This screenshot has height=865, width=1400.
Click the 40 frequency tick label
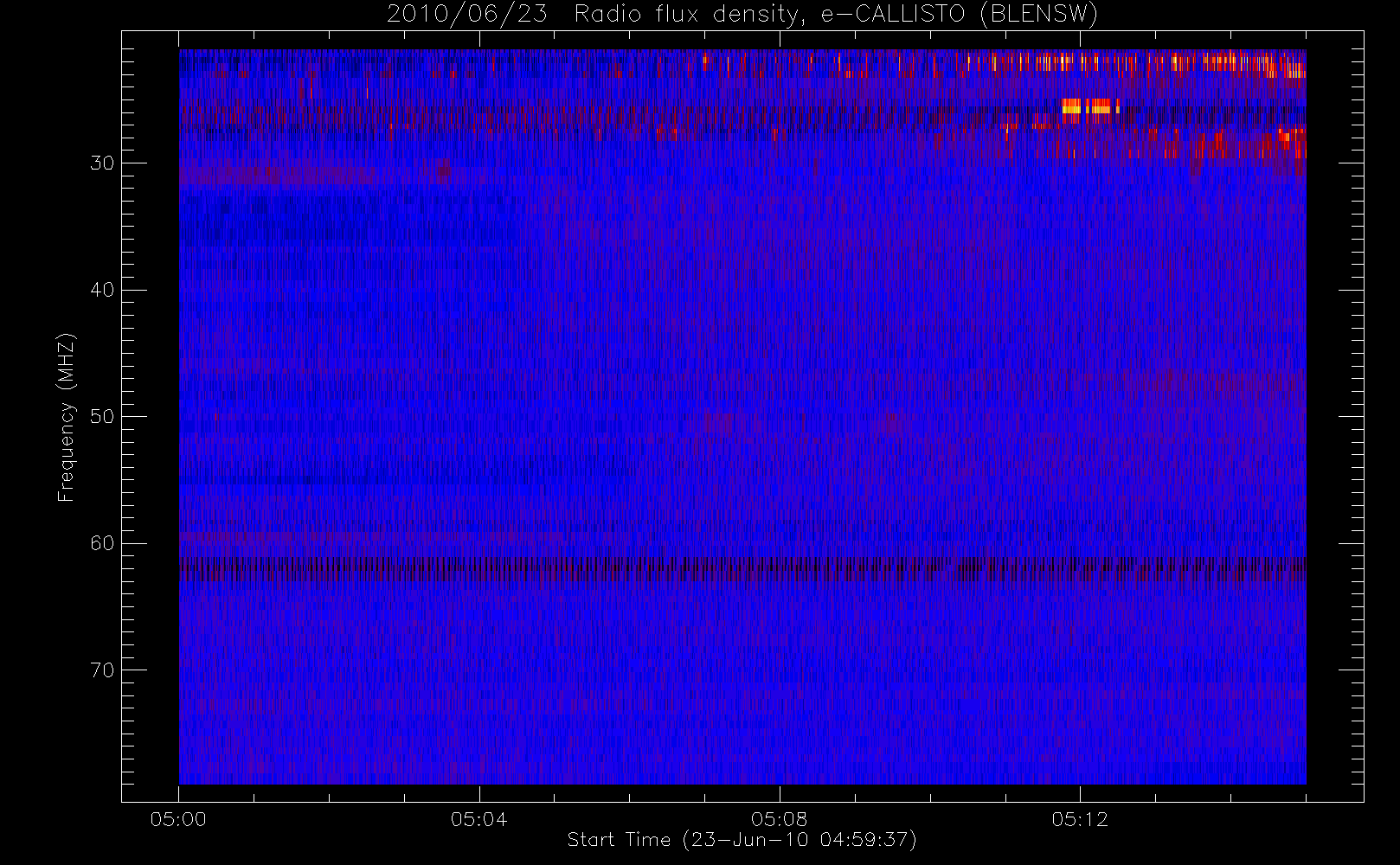(102, 290)
